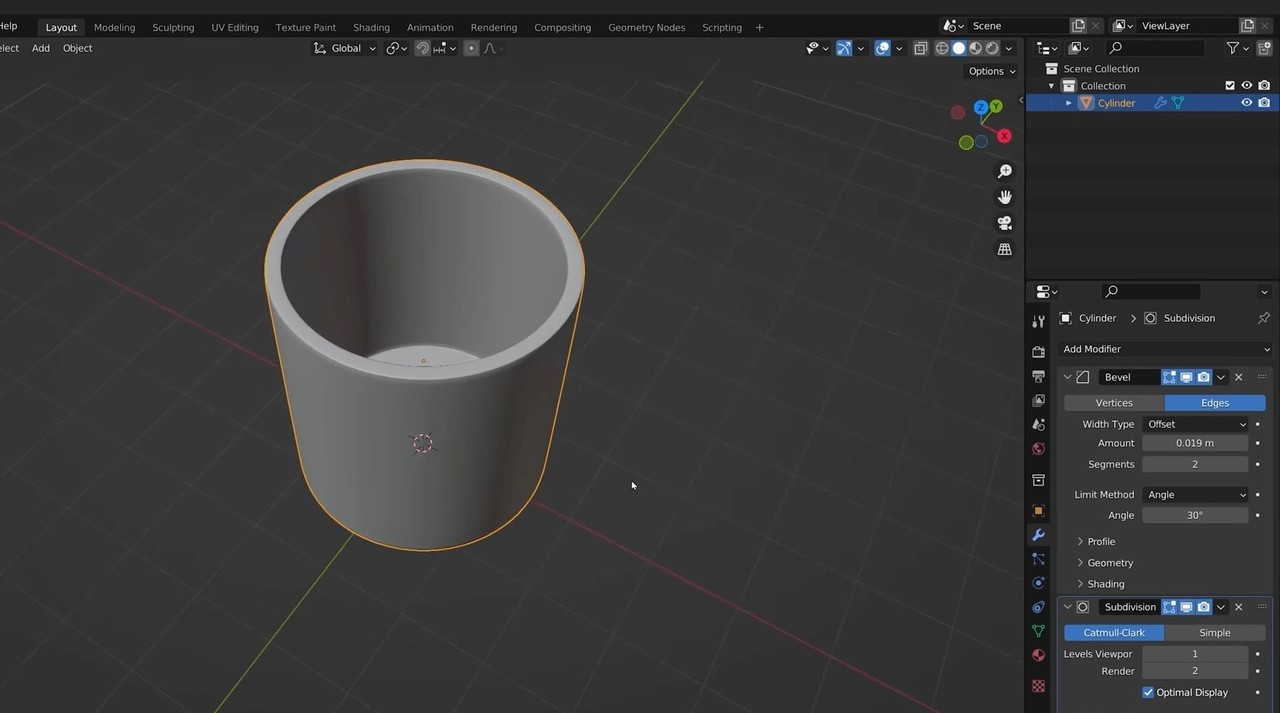Open the outliner filter dropdown
1280x713 pixels.
click(1238, 48)
